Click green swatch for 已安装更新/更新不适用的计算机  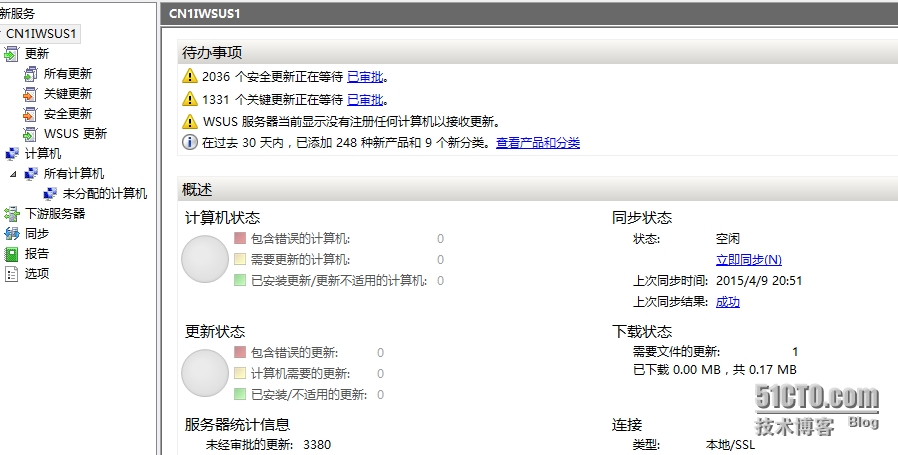(x=240, y=280)
